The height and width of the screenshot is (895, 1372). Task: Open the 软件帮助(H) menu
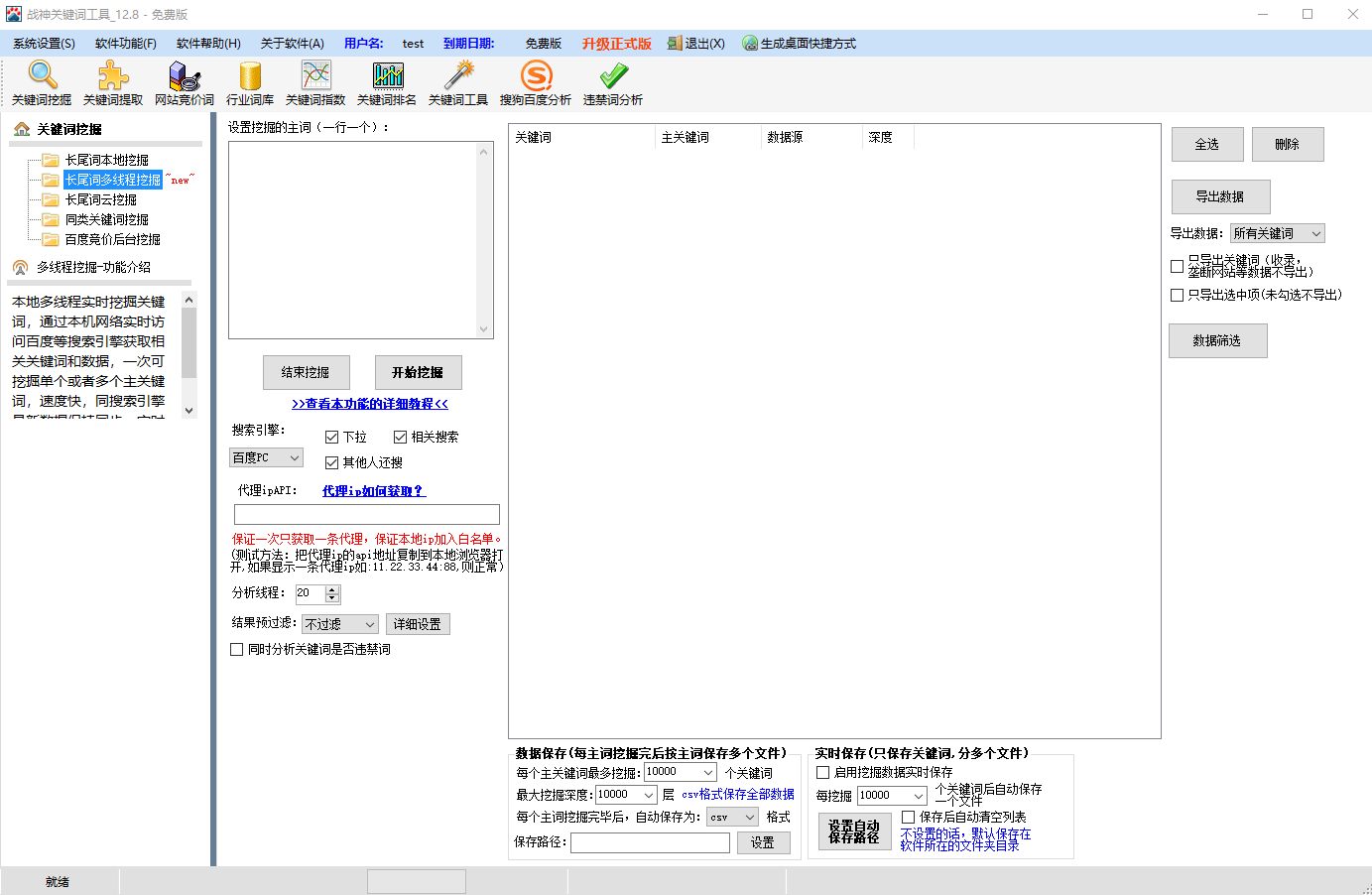point(208,44)
